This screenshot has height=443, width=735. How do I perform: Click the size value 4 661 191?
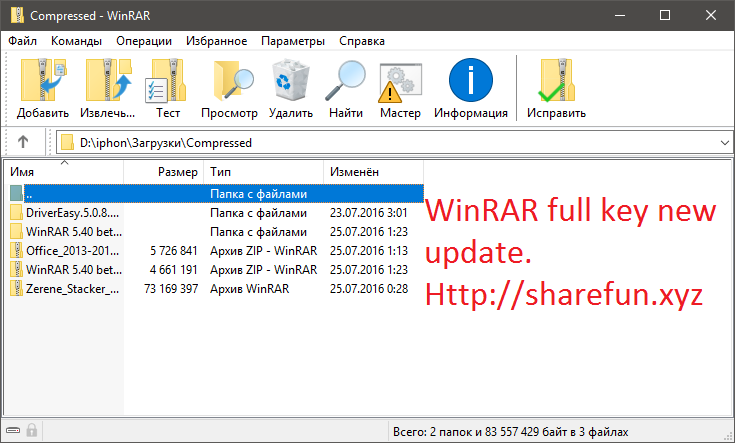point(174,270)
